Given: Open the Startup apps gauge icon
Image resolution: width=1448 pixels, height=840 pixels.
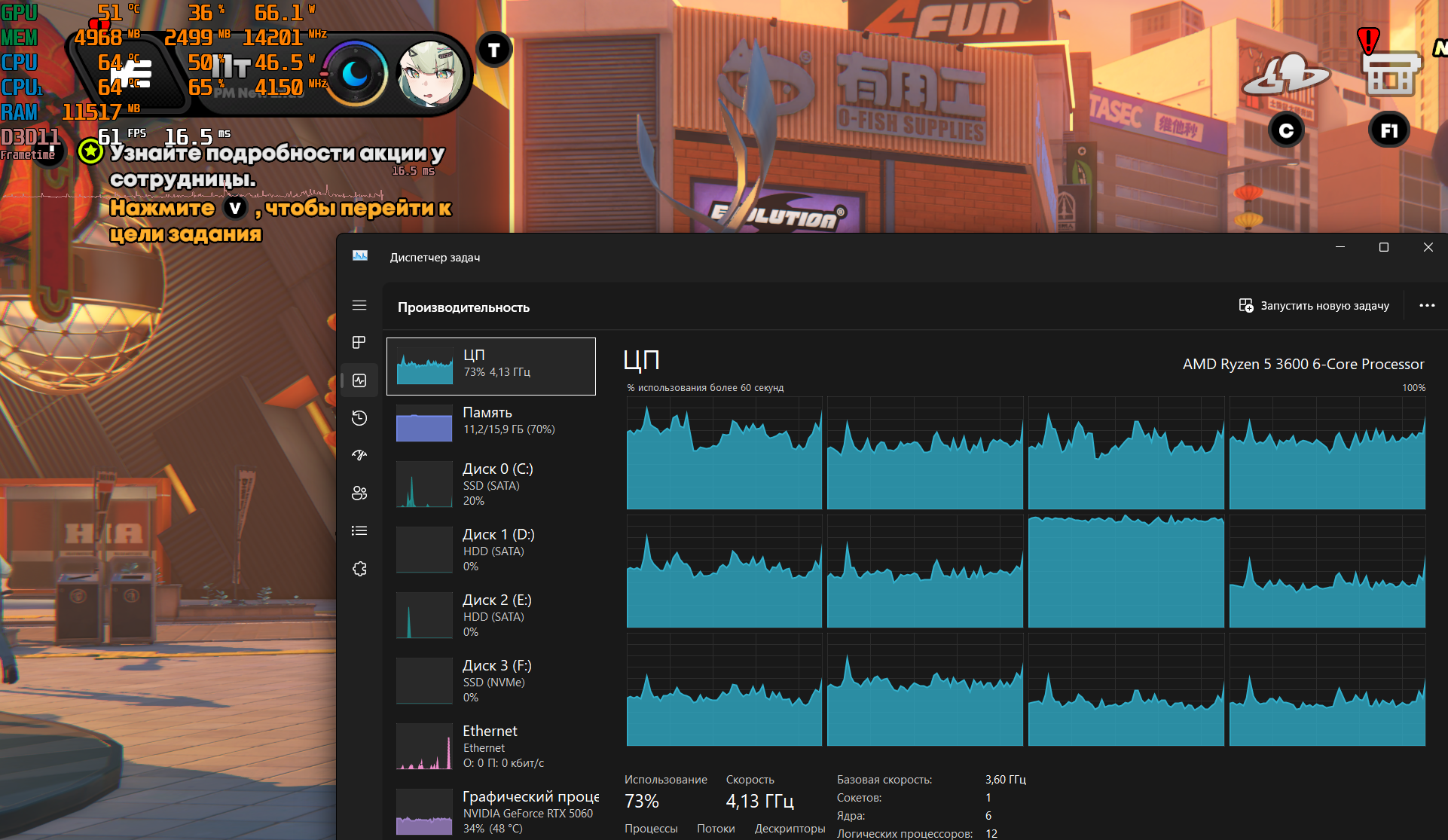Looking at the screenshot, I should 359,455.
